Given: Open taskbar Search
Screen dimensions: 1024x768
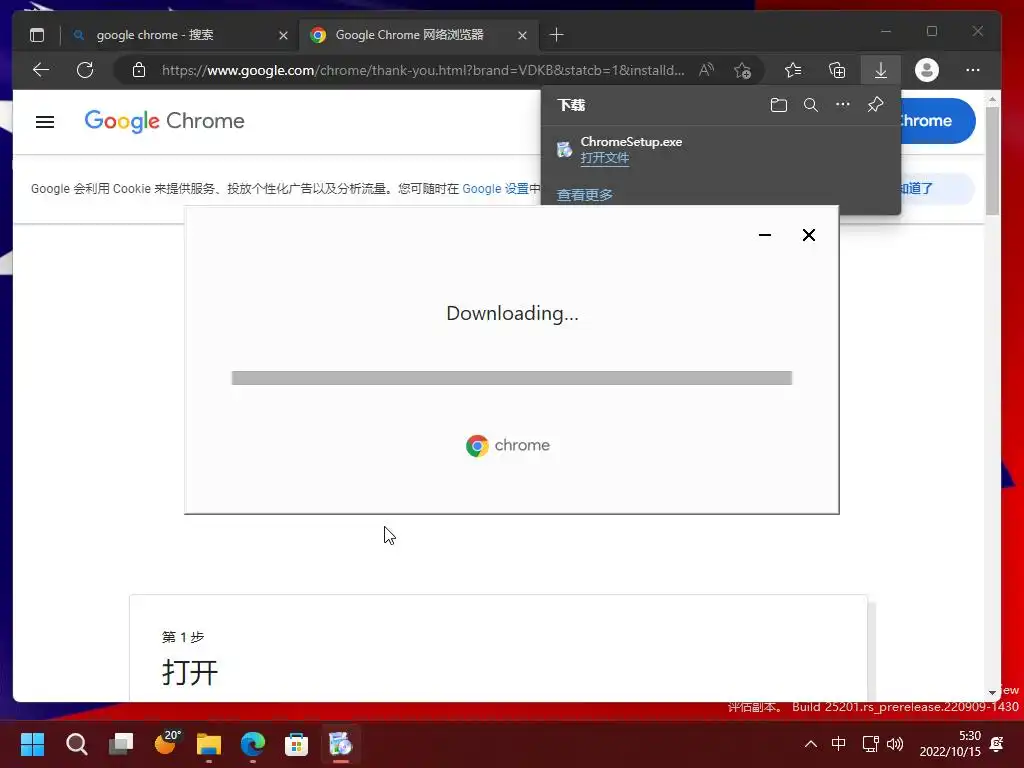Looking at the screenshot, I should (x=76, y=744).
